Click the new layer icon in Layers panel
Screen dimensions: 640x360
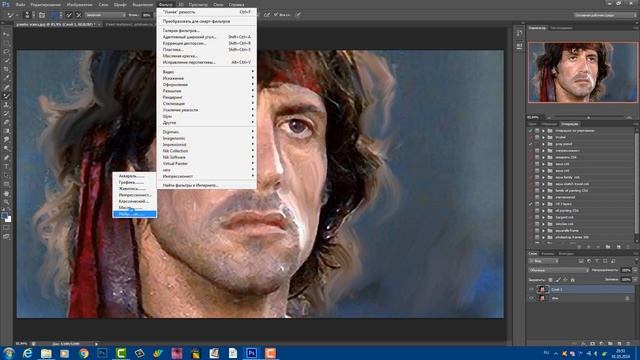619,344
